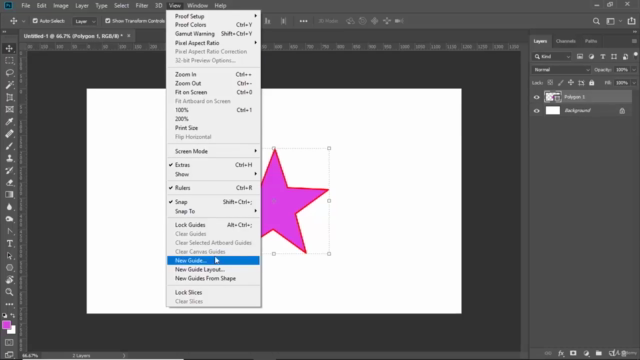Select the Gradient tool
This screenshot has height=360, width=640.
(x=9, y=195)
